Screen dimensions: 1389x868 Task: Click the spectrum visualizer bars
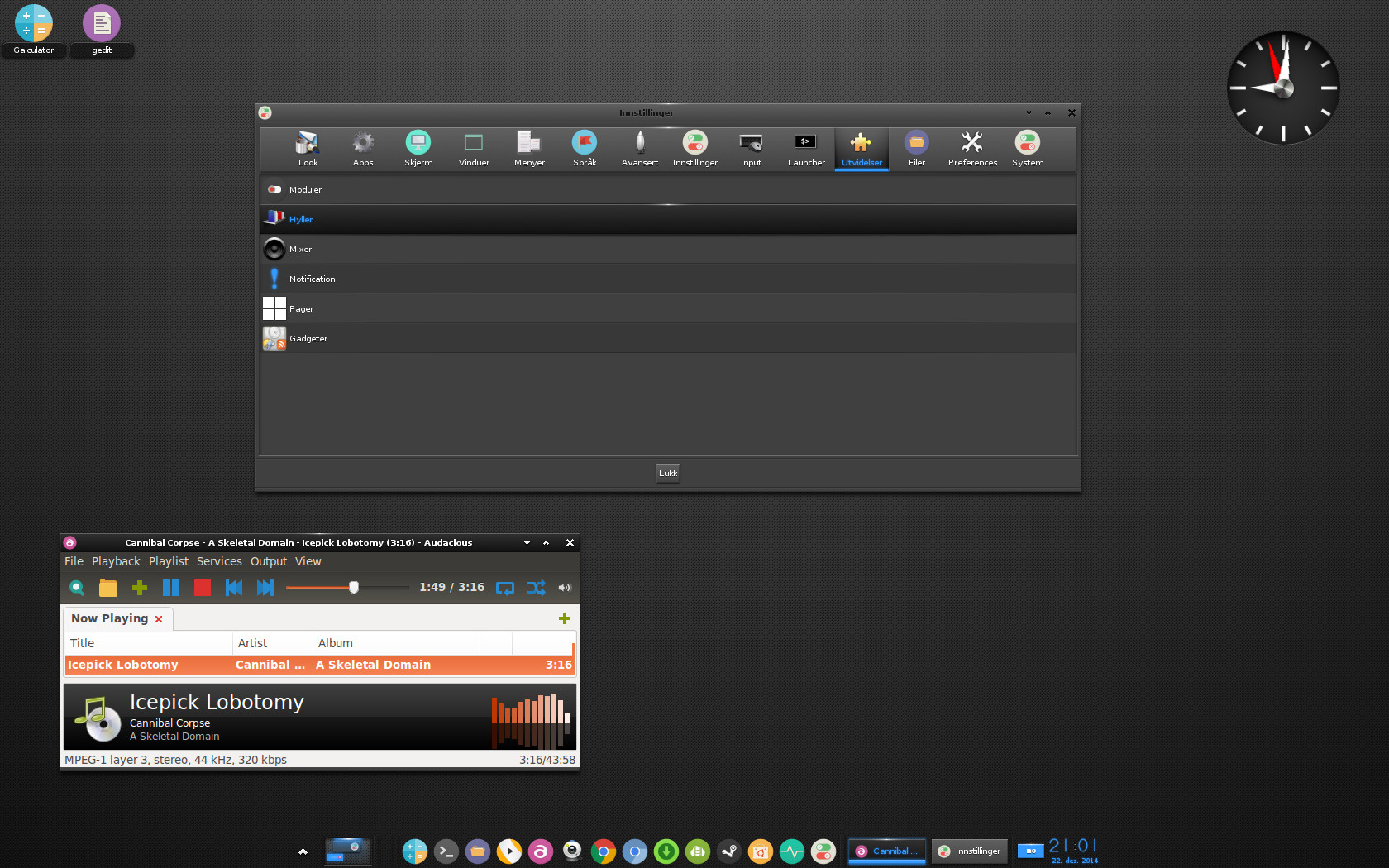tap(531, 719)
